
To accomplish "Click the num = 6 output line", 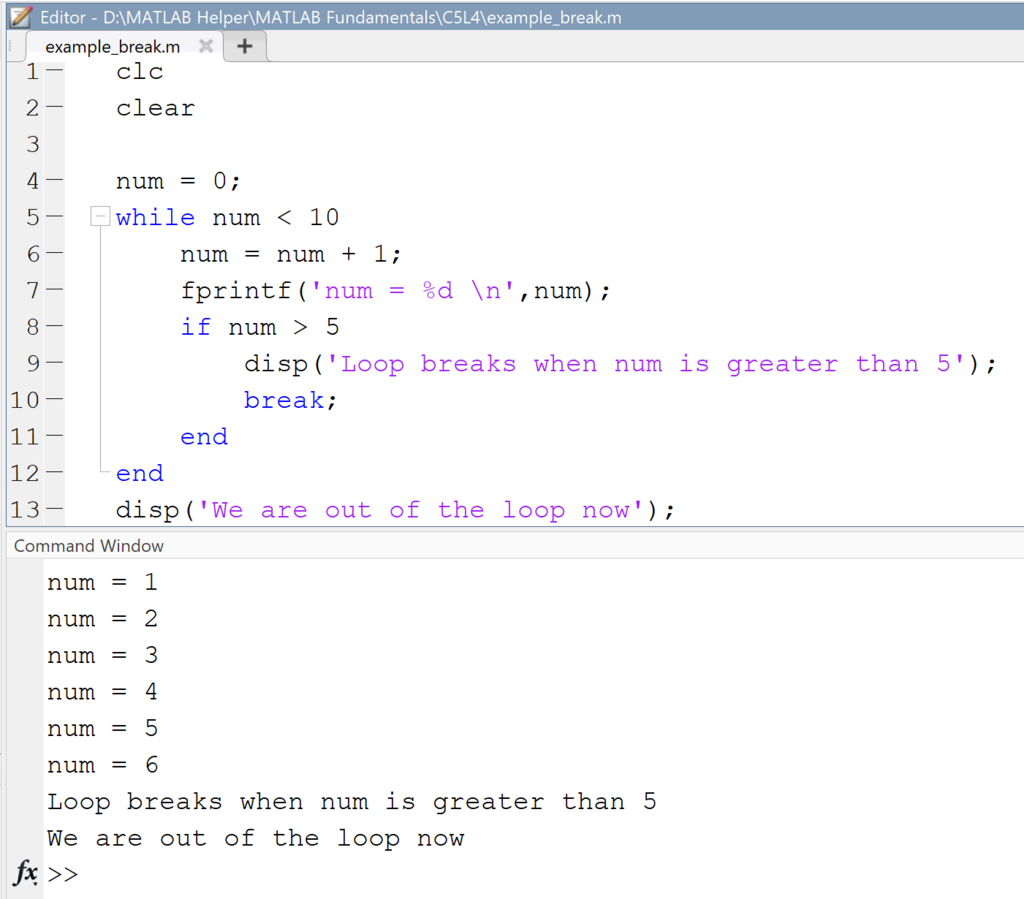I will tap(100, 764).
